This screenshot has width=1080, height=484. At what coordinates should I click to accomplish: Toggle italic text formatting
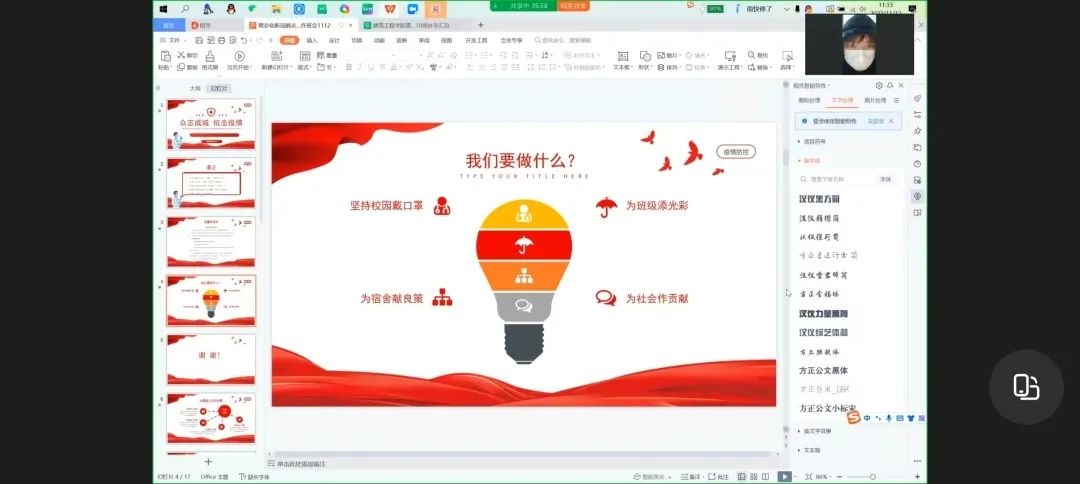pyautogui.click(x=360, y=67)
